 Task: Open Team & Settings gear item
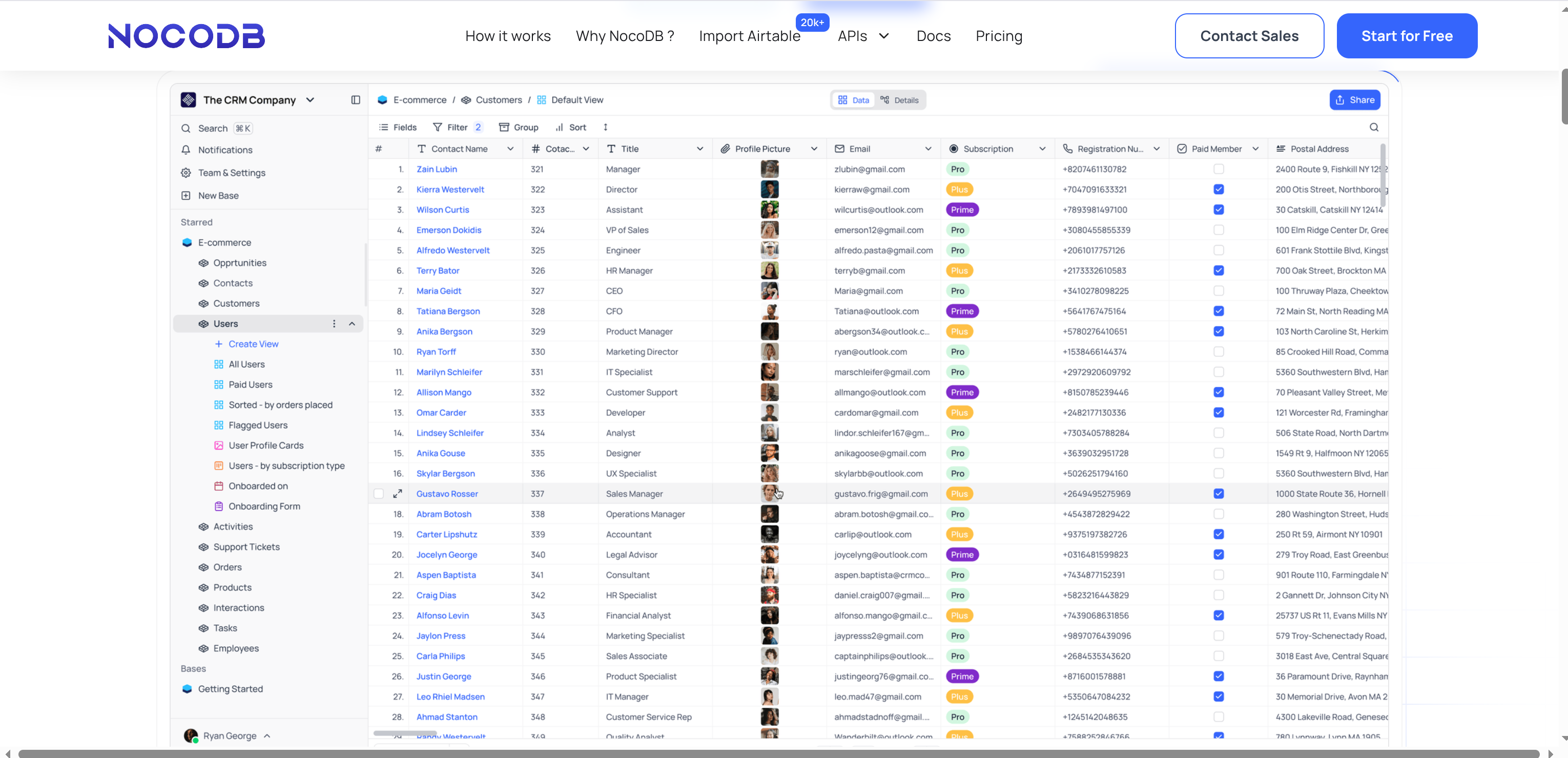pyautogui.click(x=185, y=173)
